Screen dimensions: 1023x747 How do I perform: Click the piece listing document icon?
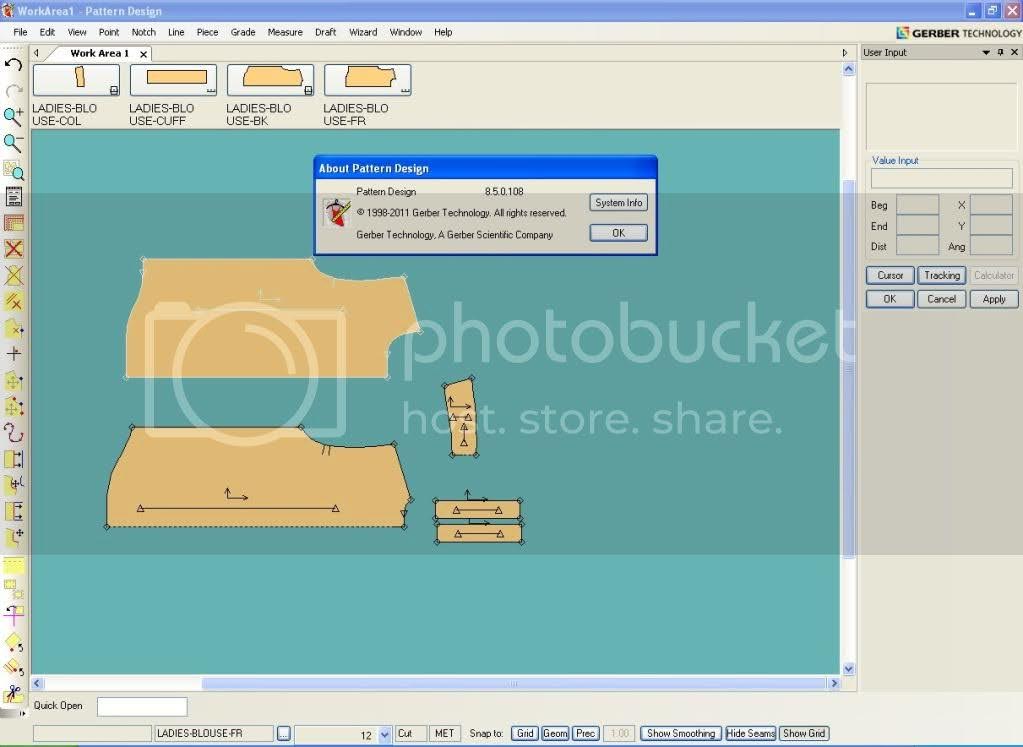coord(13,196)
